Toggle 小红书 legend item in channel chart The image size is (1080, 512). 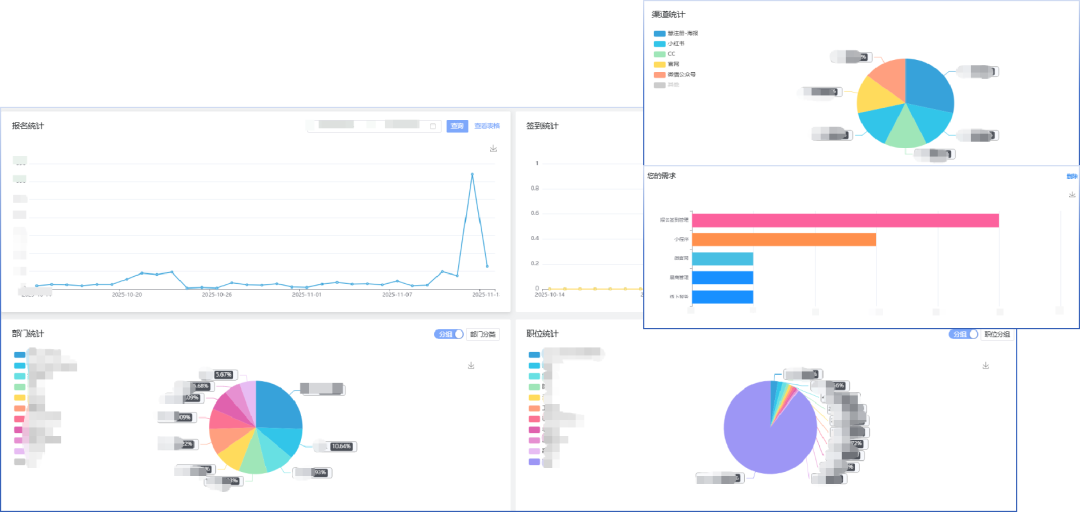pos(676,44)
